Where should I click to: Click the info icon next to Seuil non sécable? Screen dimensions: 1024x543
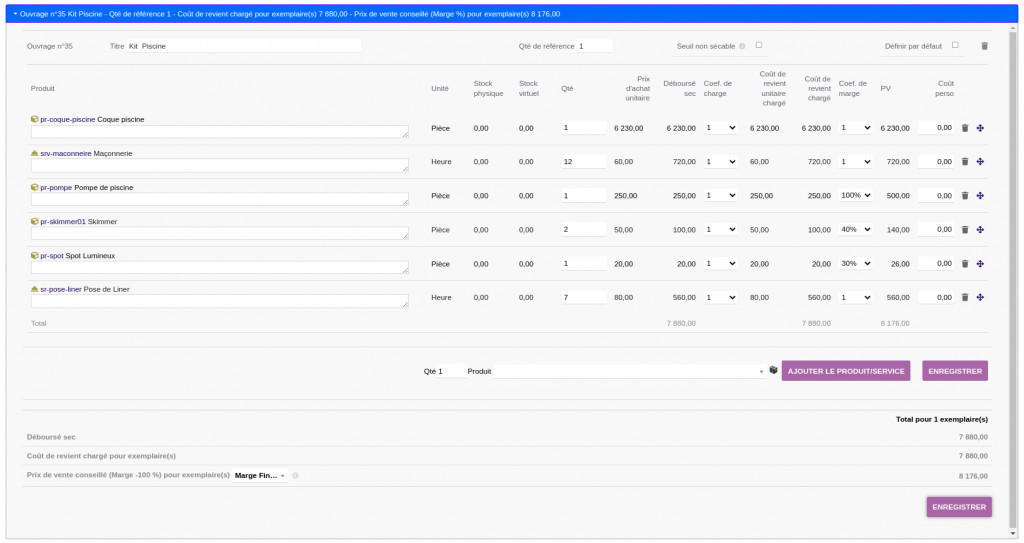(742, 46)
